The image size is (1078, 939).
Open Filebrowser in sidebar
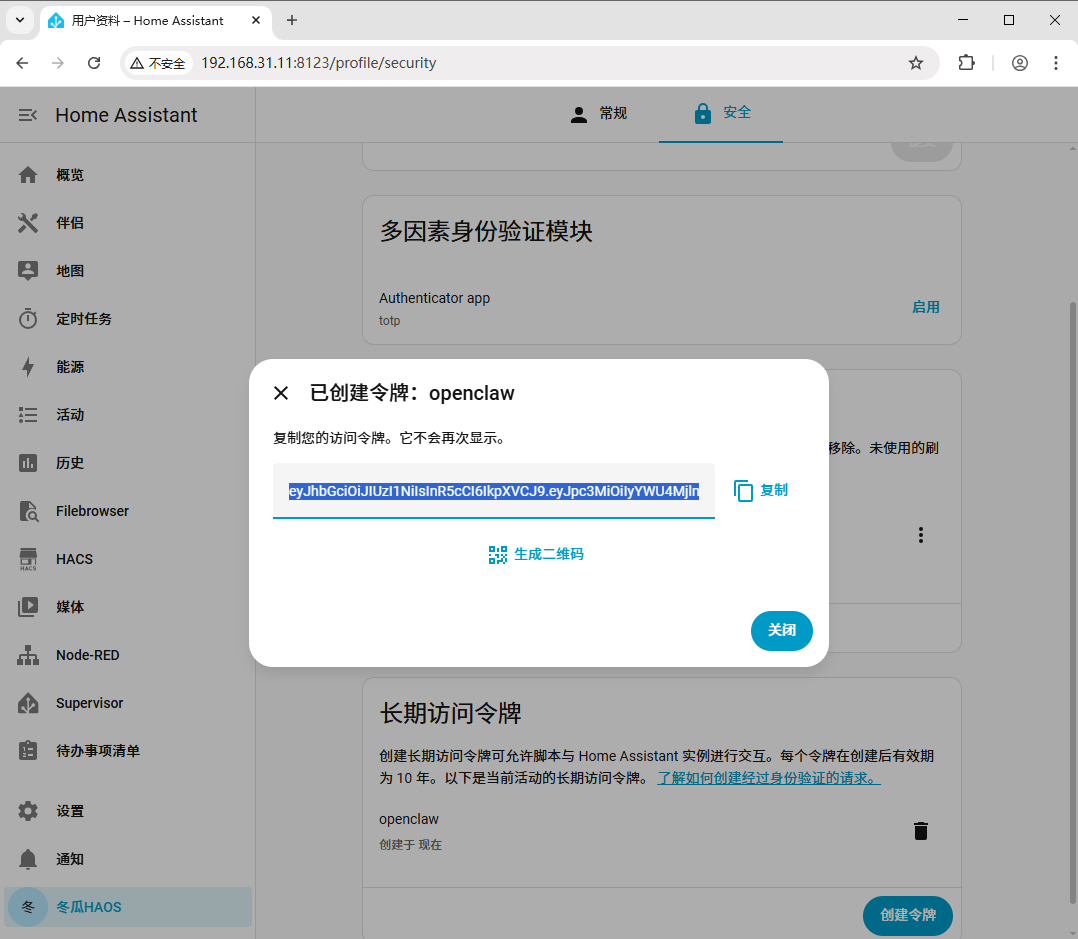[x=128, y=511]
